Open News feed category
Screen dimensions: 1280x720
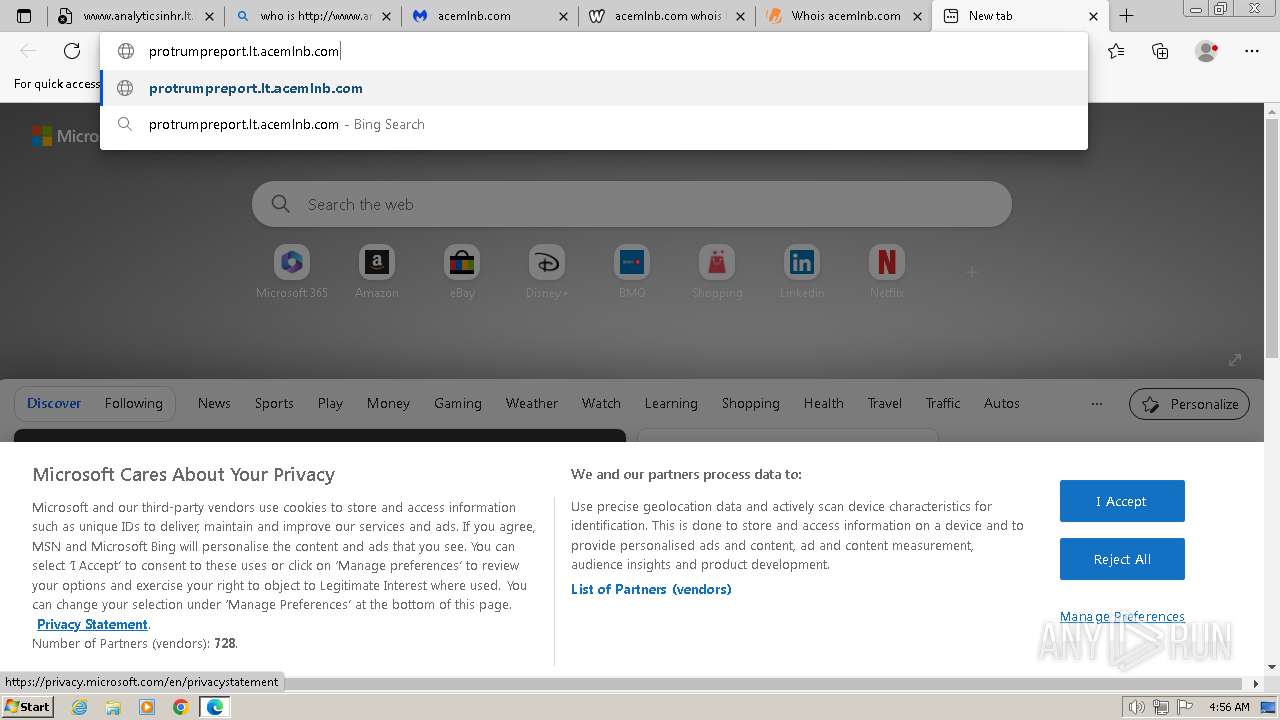click(214, 403)
